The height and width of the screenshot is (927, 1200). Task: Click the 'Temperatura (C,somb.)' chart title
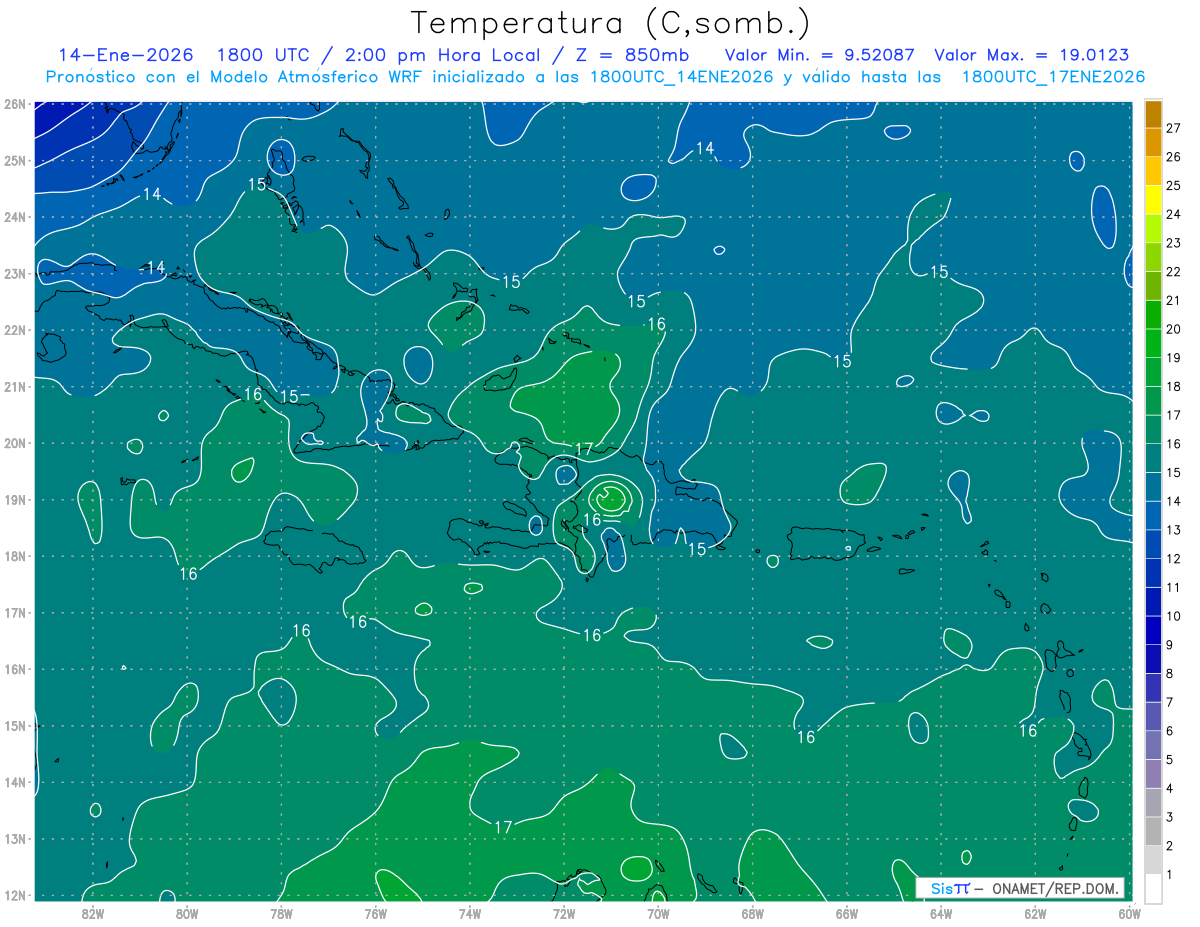pos(611,23)
